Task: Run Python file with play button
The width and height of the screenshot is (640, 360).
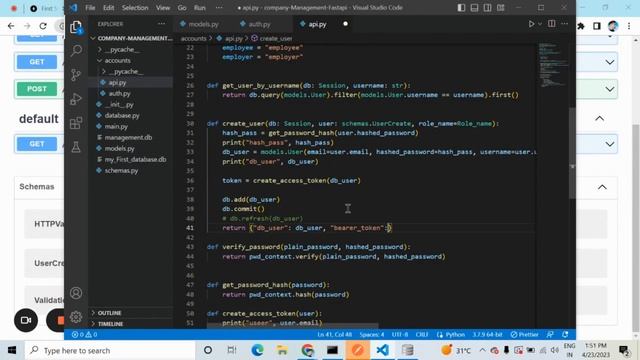Action: pyautogui.click(x=531, y=24)
